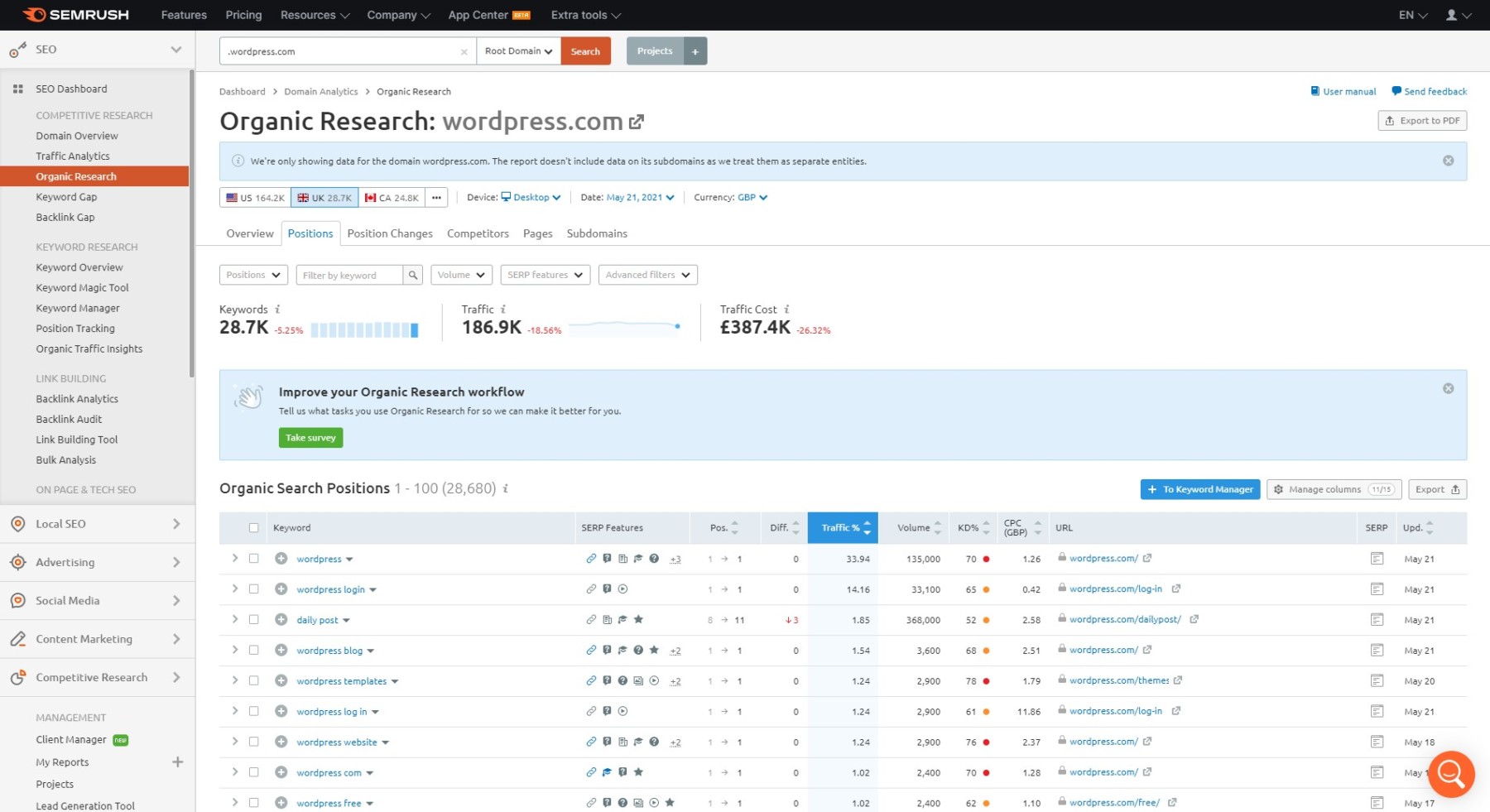Check the 'wordpress' keyword row checkbox
This screenshot has height=812, width=1490.
(254, 559)
